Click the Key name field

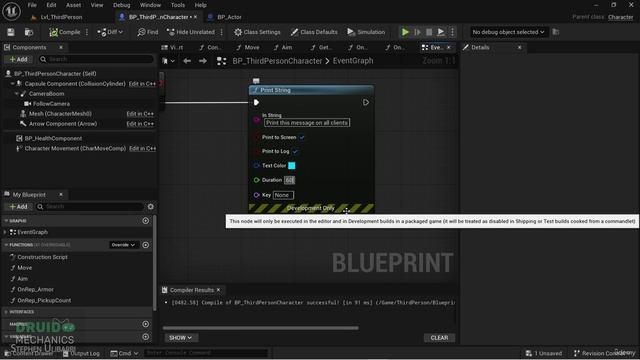tap(283, 195)
